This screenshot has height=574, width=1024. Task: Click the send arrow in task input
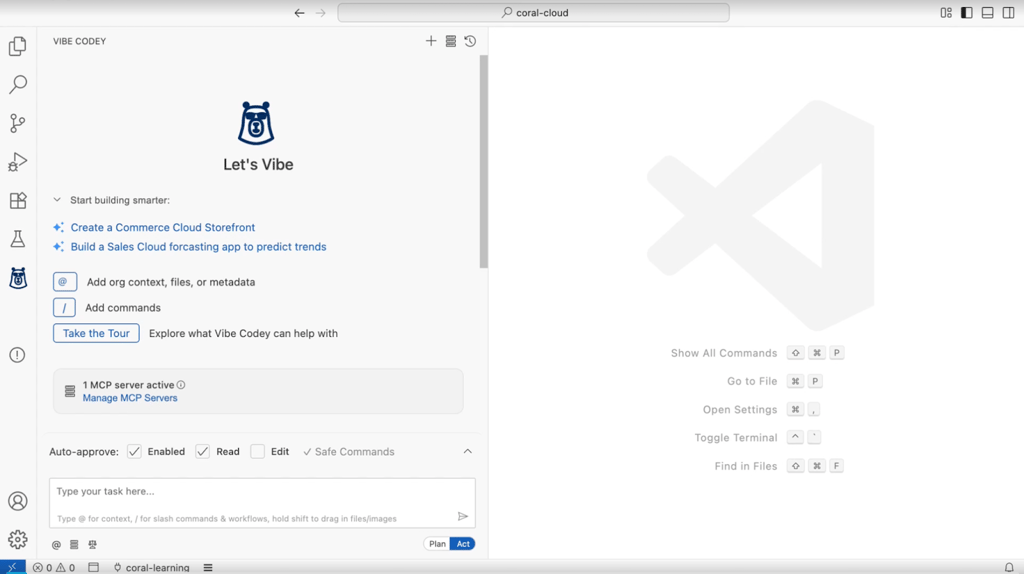point(463,517)
